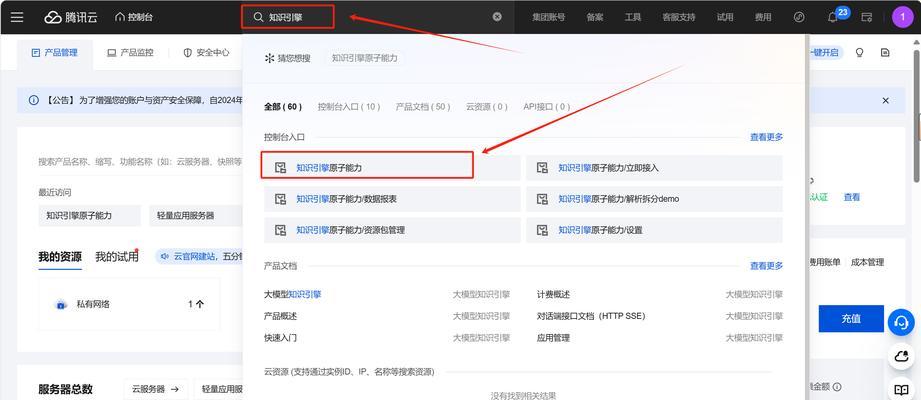Click the wallet card icon in top bar
Screen dimensions: 921x400
coord(866,17)
